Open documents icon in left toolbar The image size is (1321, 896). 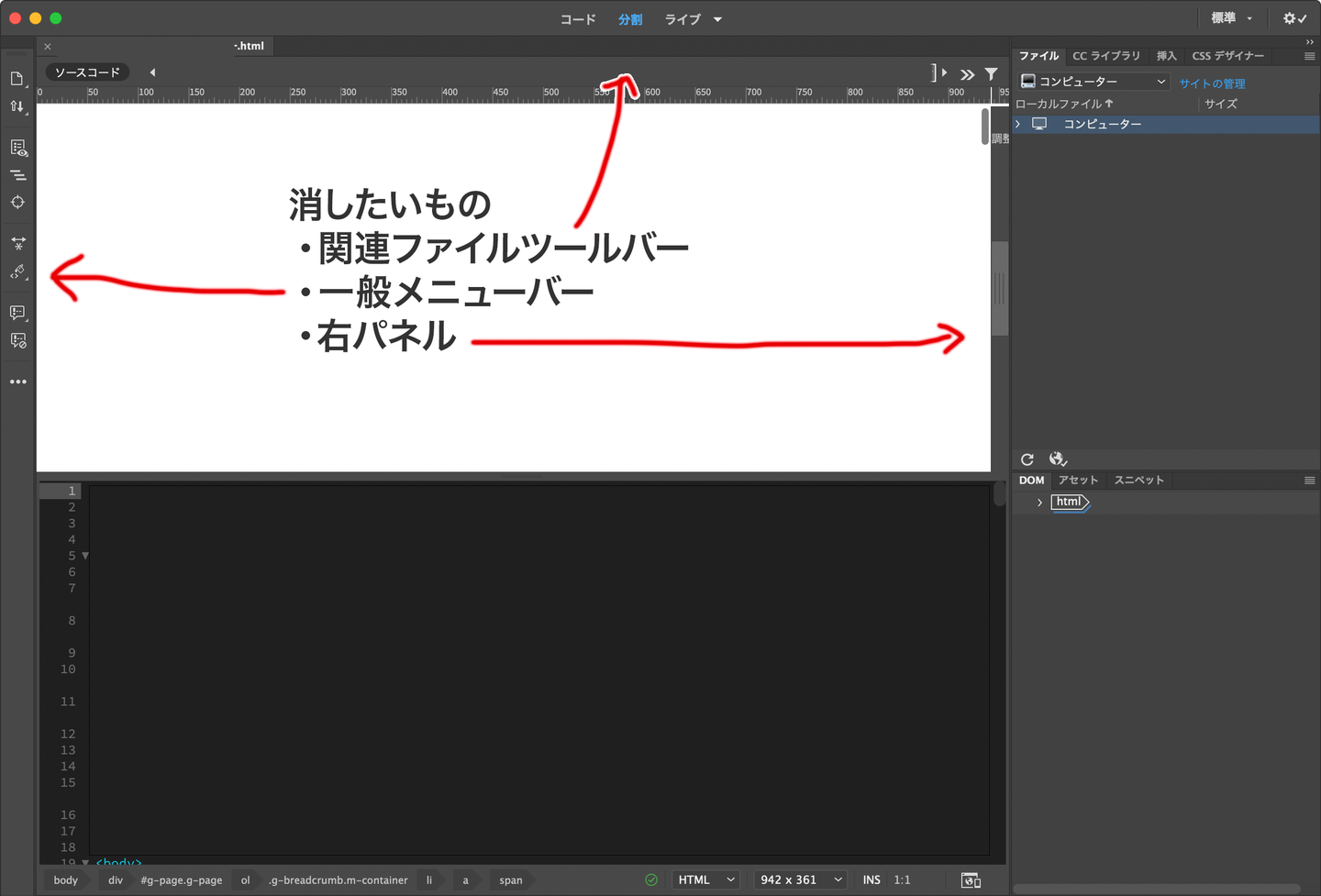[x=17, y=79]
